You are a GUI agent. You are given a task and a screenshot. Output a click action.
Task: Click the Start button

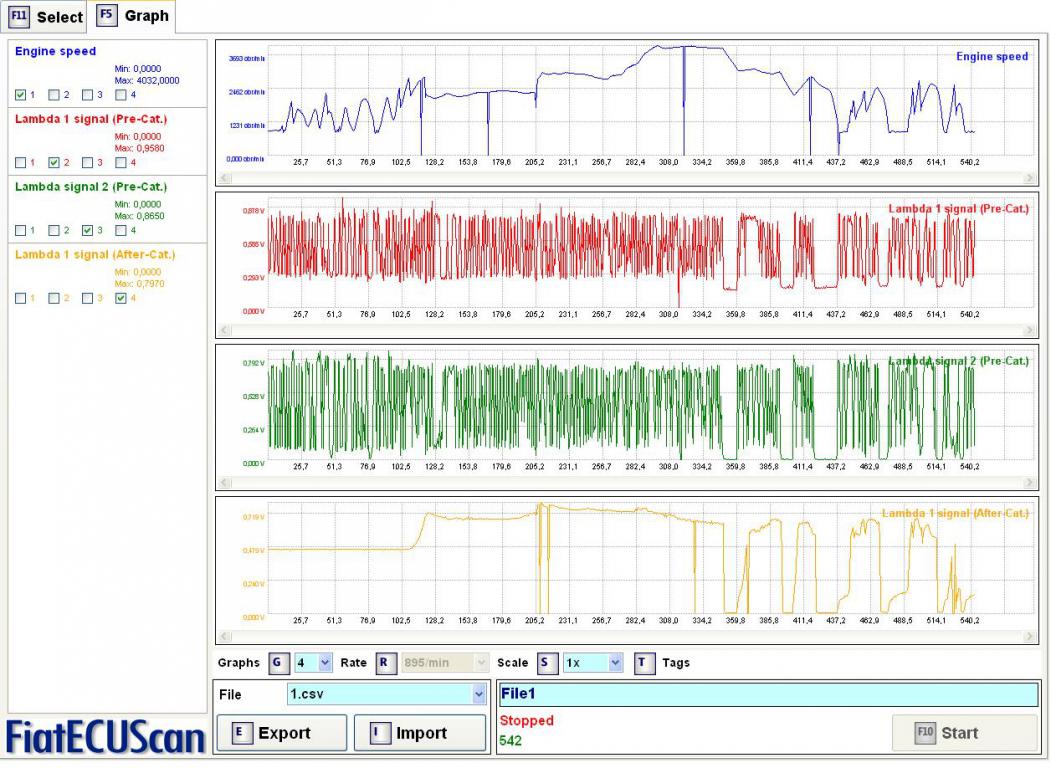965,733
